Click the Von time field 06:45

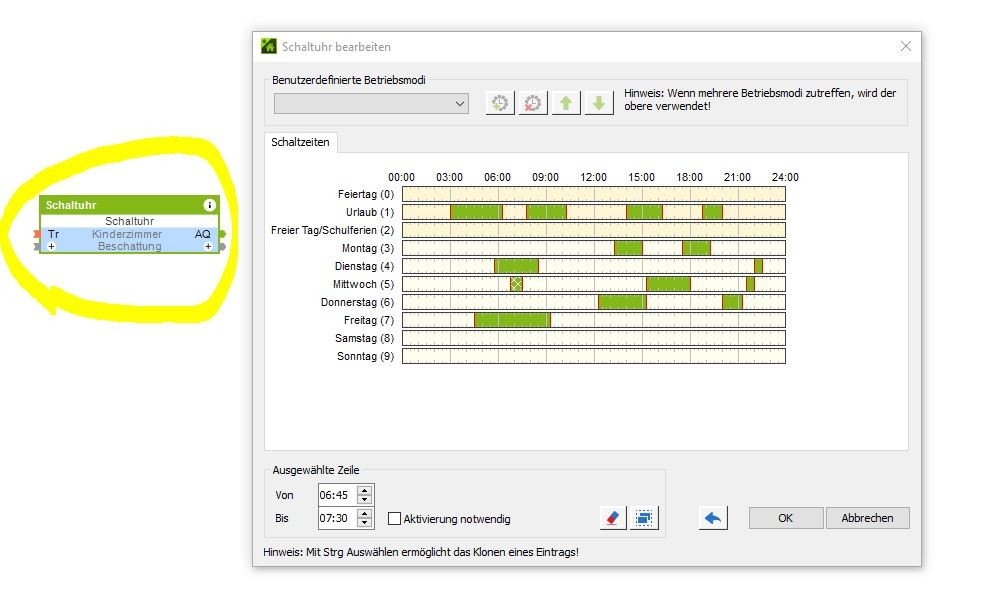pos(337,495)
